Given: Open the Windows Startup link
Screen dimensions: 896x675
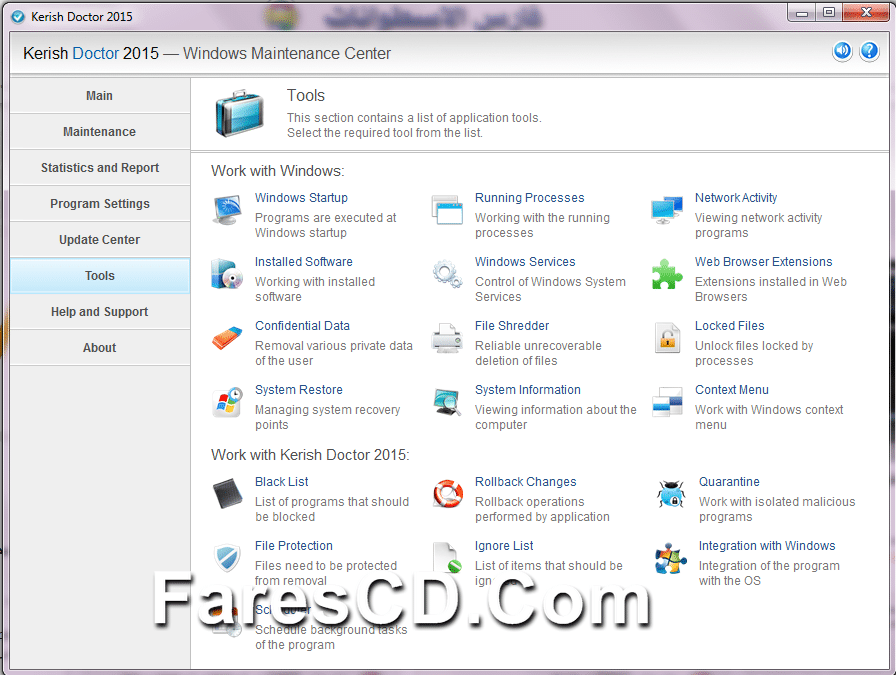Looking at the screenshot, I should click(301, 198).
